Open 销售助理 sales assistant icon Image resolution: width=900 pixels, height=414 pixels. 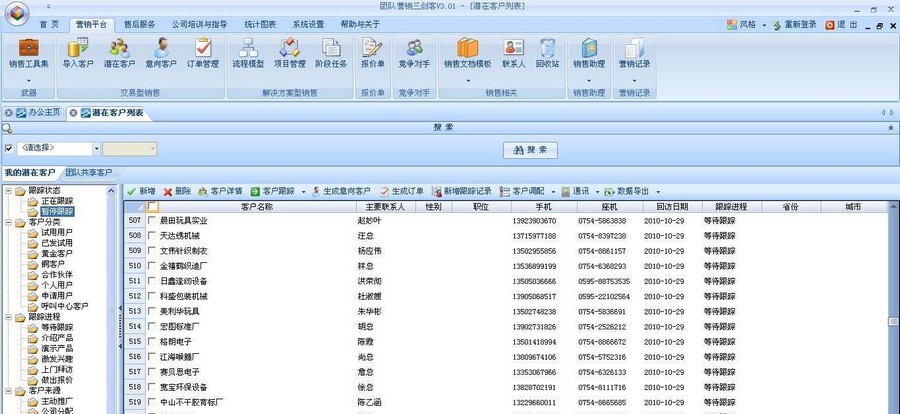click(589, 54)
